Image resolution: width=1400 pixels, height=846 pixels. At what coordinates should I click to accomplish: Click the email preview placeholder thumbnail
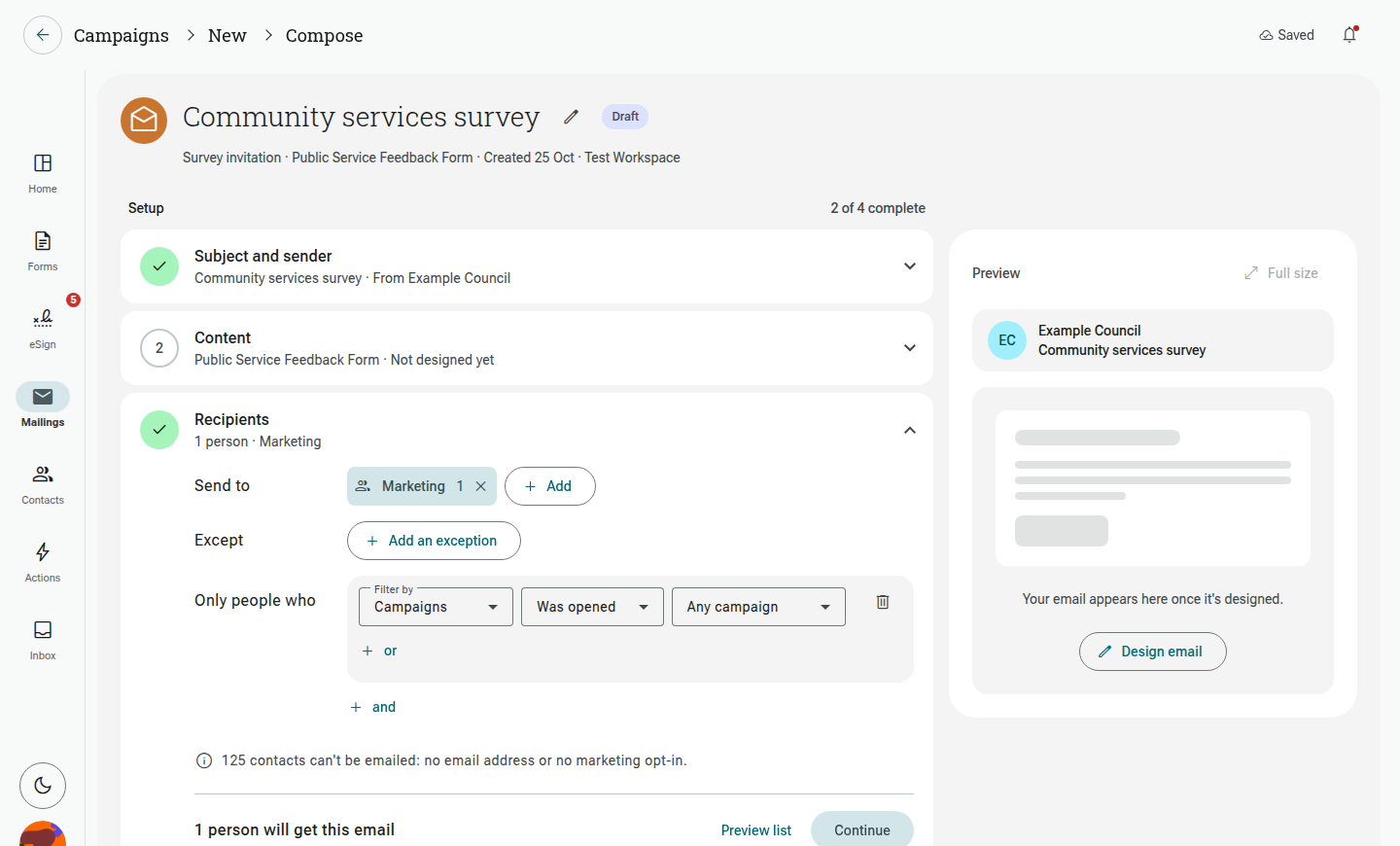1153,488
